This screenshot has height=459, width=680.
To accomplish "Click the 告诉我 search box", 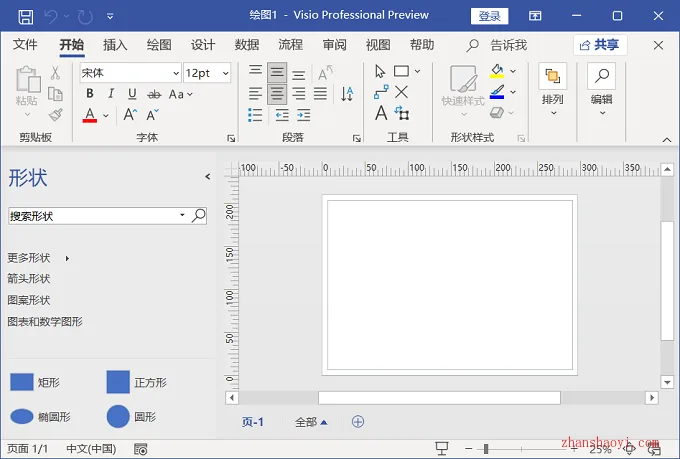I will click(x=497, y=45).
